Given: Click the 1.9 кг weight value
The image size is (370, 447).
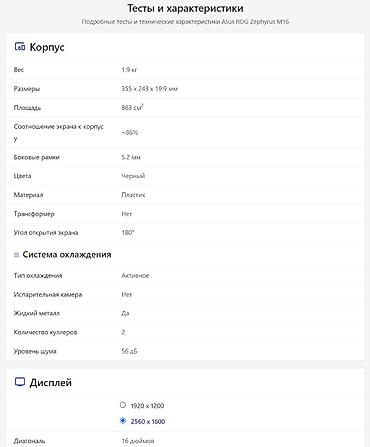Looking at the screenshot, I should click(129, 70).
